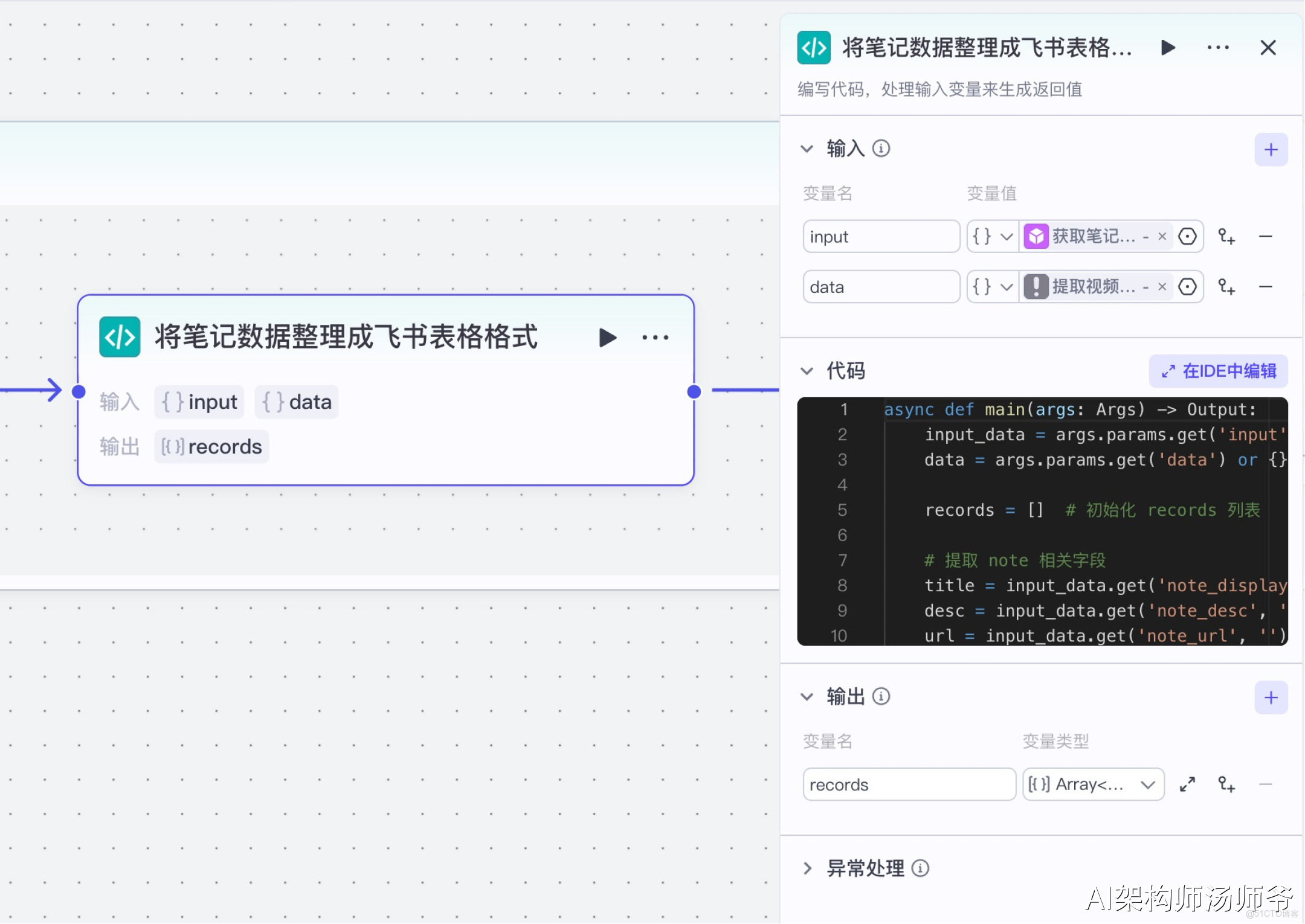Click hexagon reference icon on data row

[x=1187, y=287]
